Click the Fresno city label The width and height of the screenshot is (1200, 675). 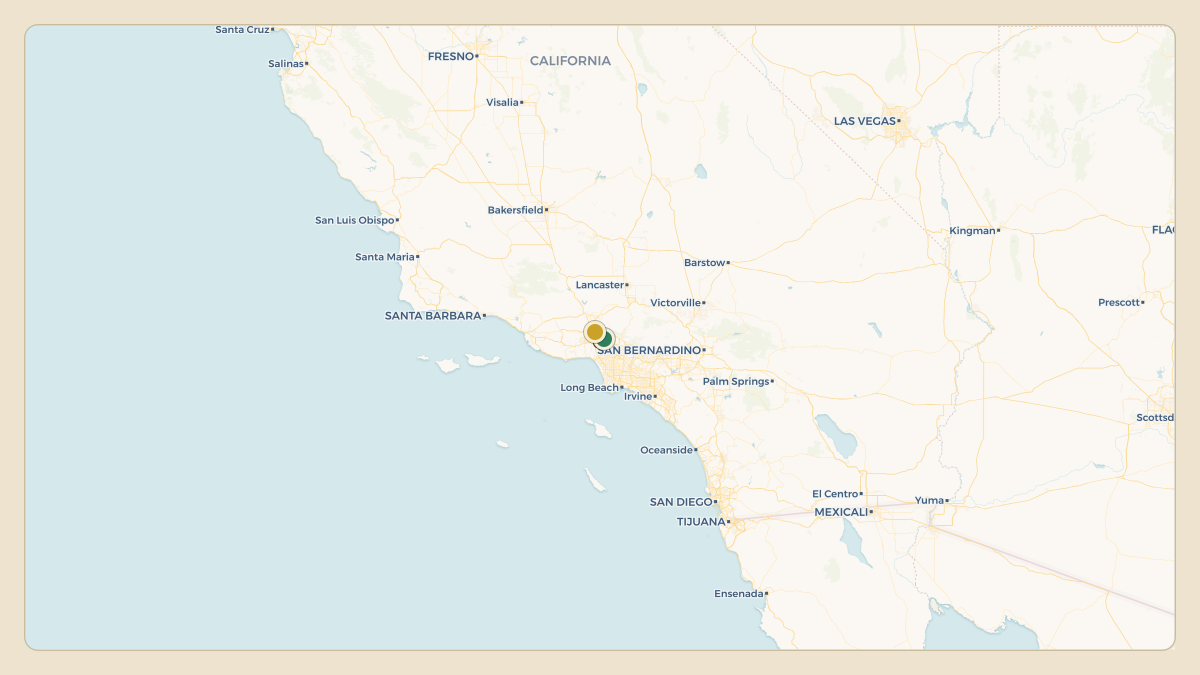pyautogui.click(x=450, y=56)
